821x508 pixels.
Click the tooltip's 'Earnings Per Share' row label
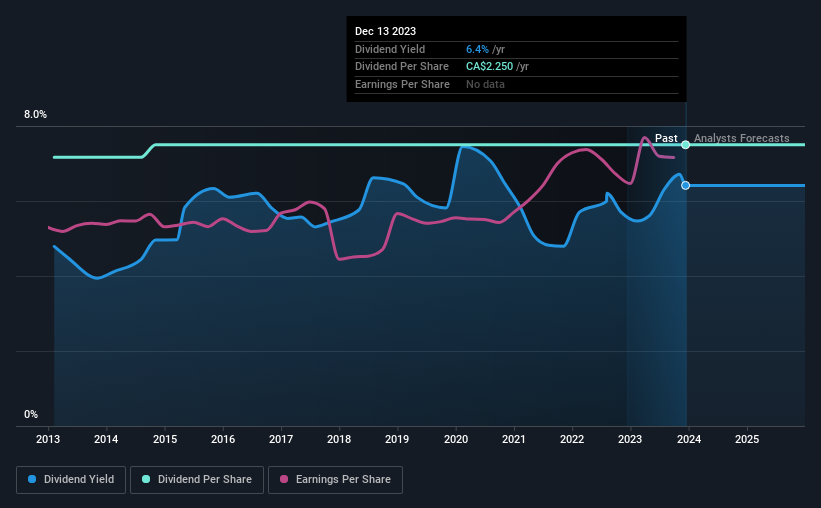pos(402,84)
